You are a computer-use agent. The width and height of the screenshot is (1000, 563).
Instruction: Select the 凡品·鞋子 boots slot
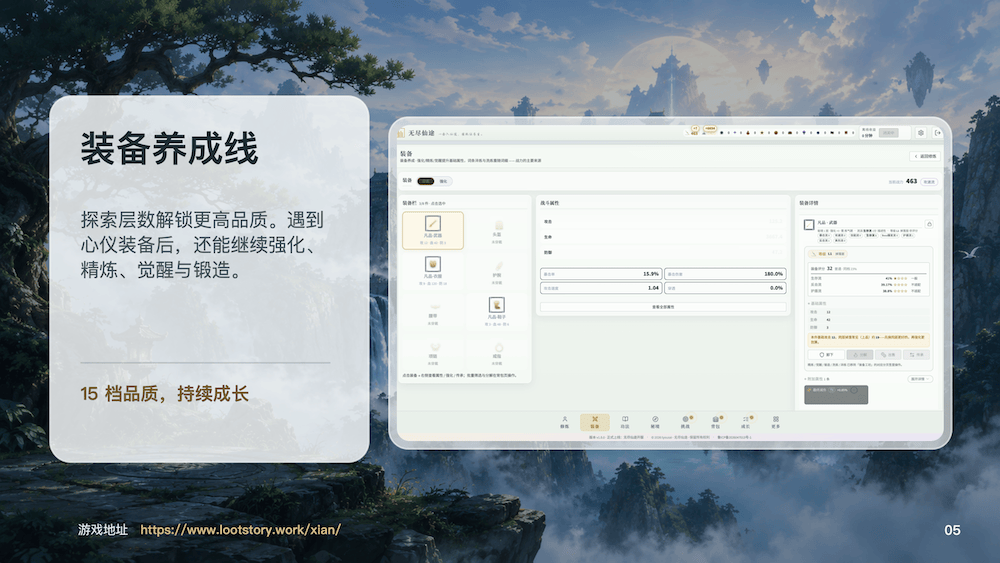(497, 312)
